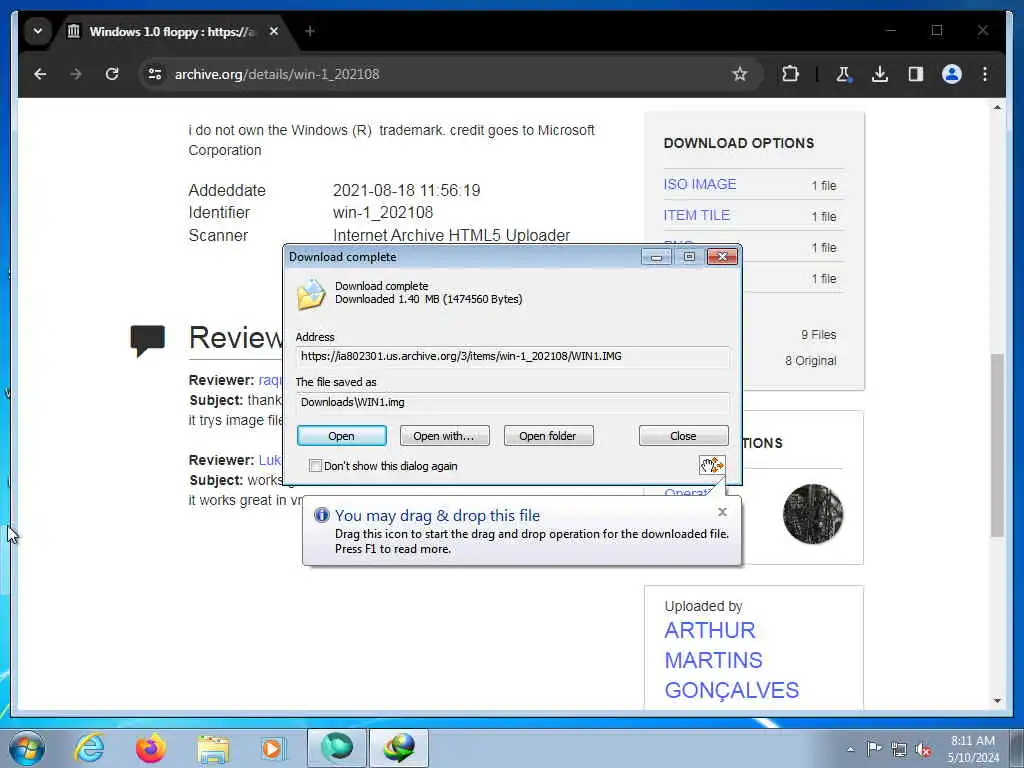Reload the archive.org page
1024x768 pixels.
coord(112,74)
